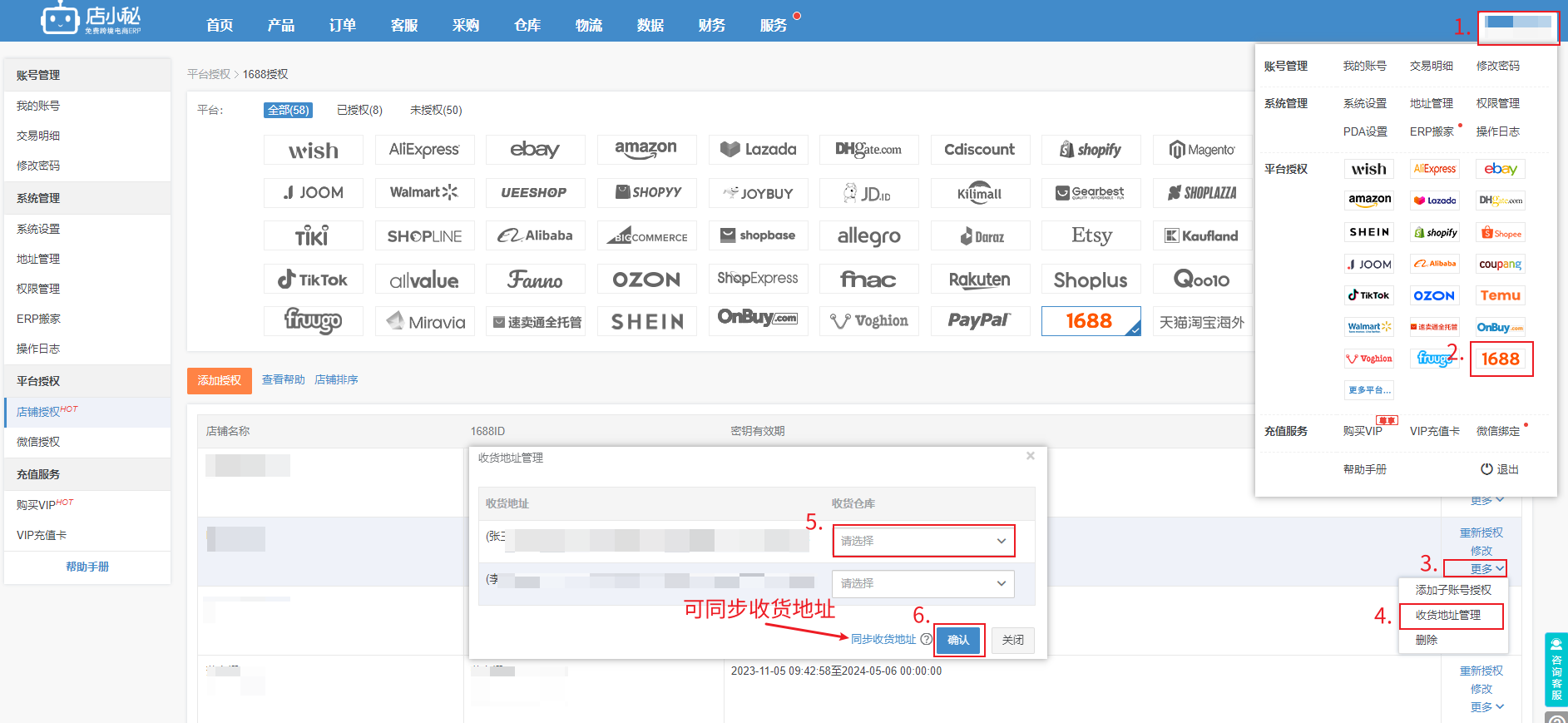1568x723 pixels.
Task: Select the TikTok platform logo in the grid
Action: tap(314, 280)
